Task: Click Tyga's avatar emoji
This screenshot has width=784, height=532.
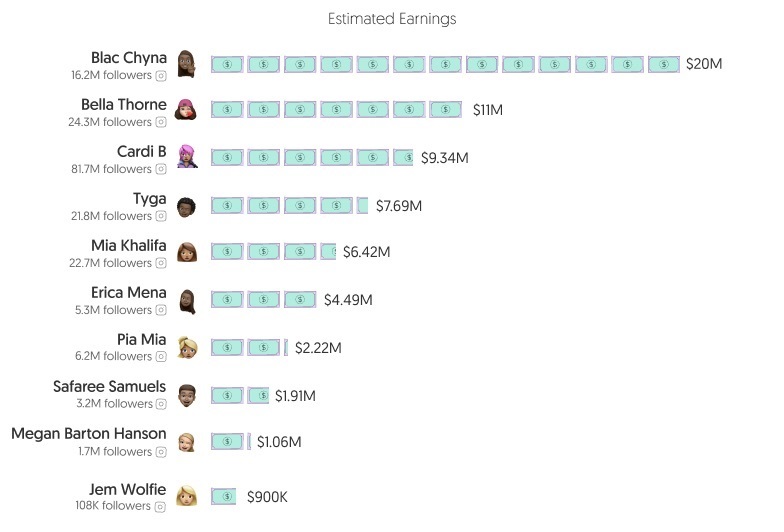Action: [x=186, y=207]
